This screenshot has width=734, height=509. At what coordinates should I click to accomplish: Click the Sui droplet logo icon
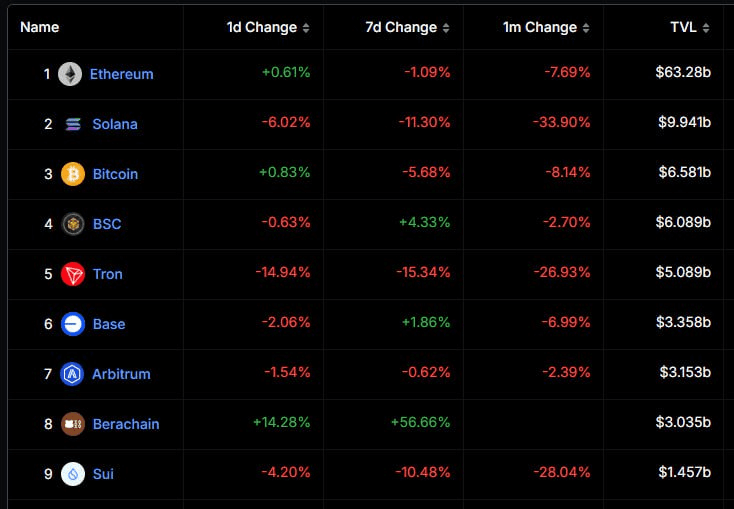(73, 474)
